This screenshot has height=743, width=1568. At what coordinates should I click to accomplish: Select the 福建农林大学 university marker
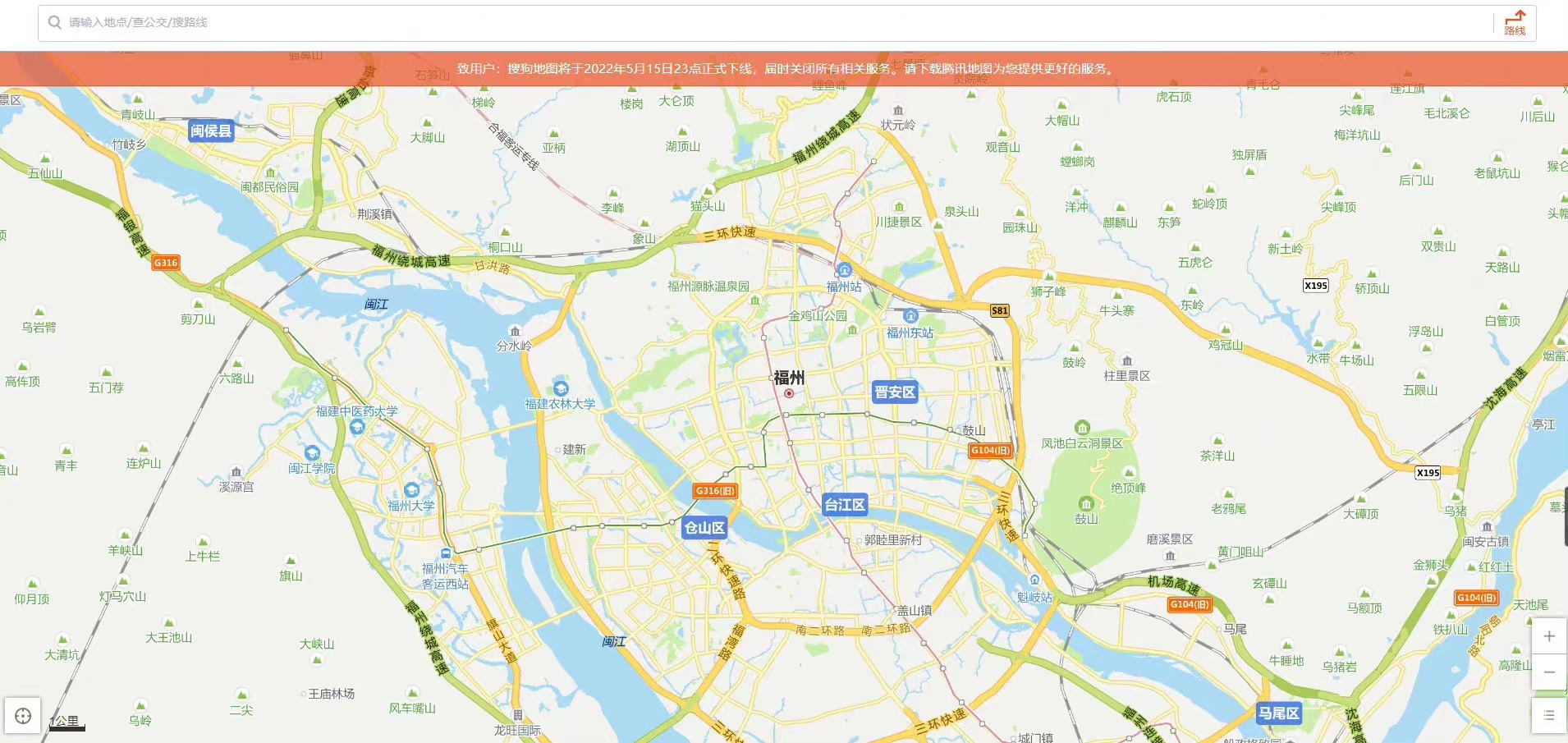pyautogui.click(x=561, y=388)
